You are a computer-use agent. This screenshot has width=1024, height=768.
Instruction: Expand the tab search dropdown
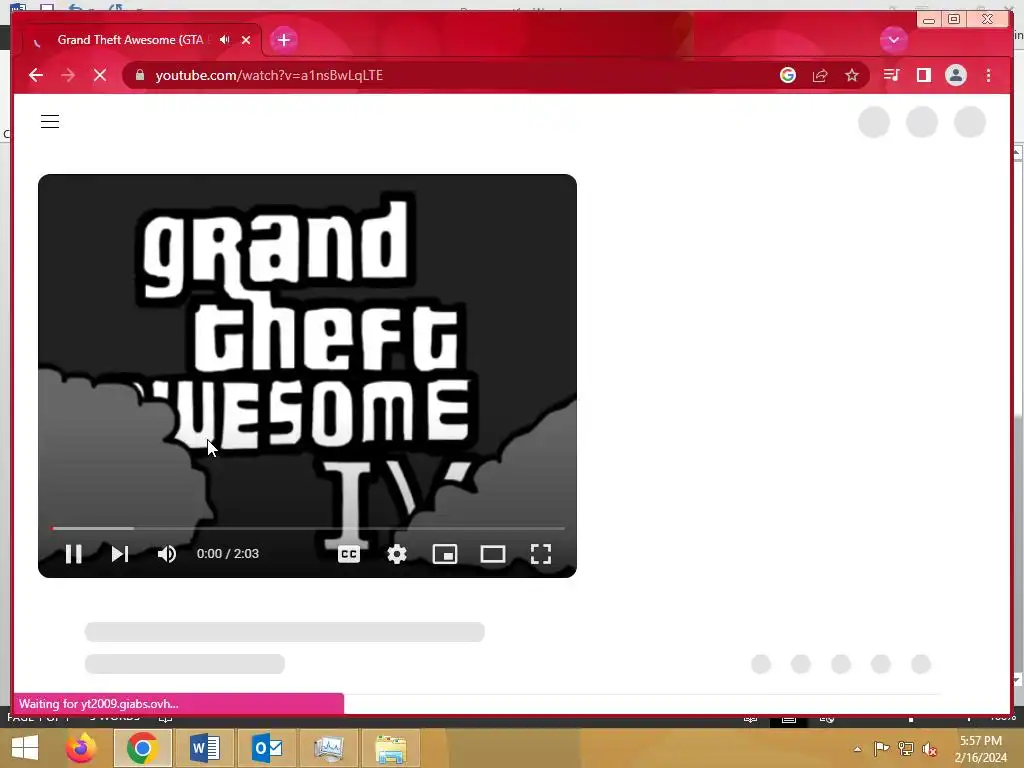point(893,40)
